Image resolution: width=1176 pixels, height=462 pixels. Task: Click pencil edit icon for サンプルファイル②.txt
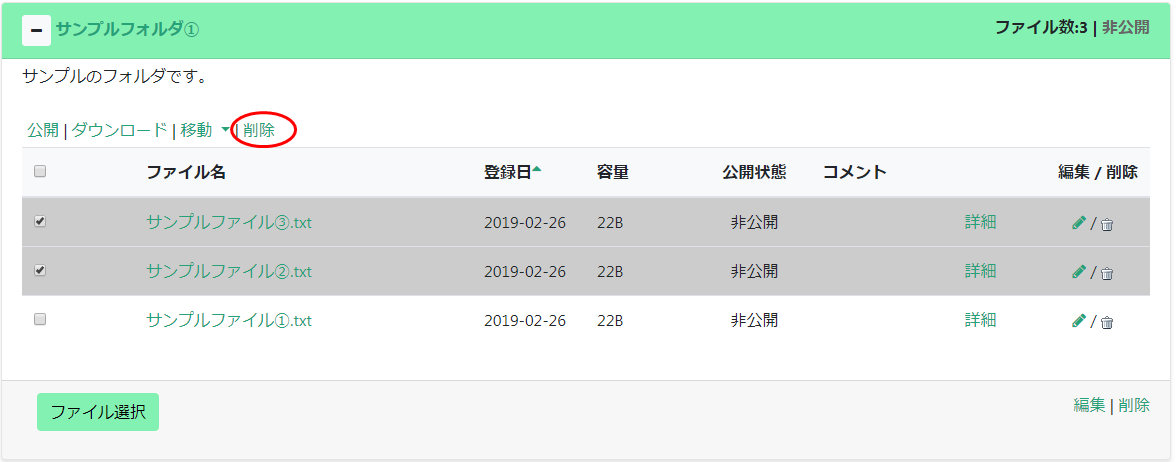pos(1078,272)
